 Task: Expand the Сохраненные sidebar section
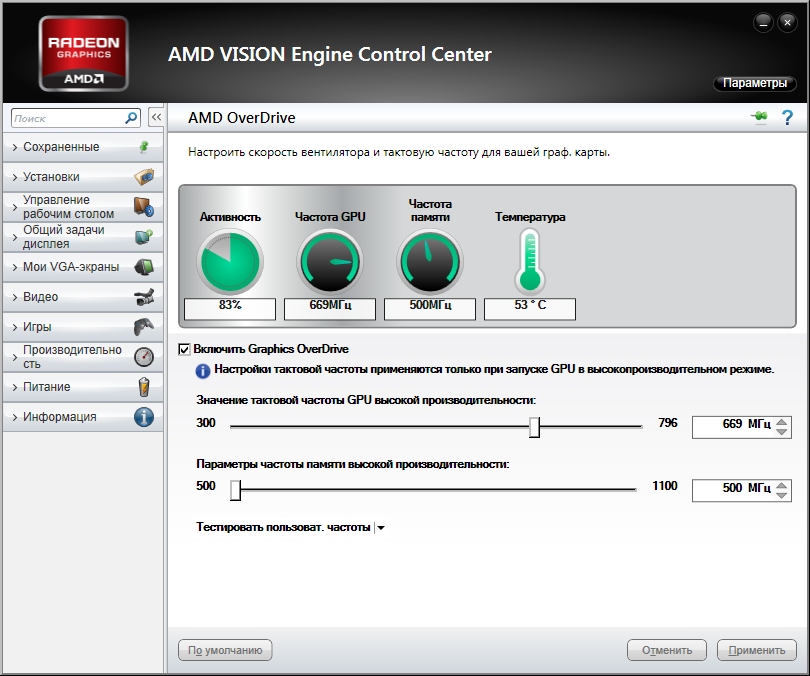(14, 147)
